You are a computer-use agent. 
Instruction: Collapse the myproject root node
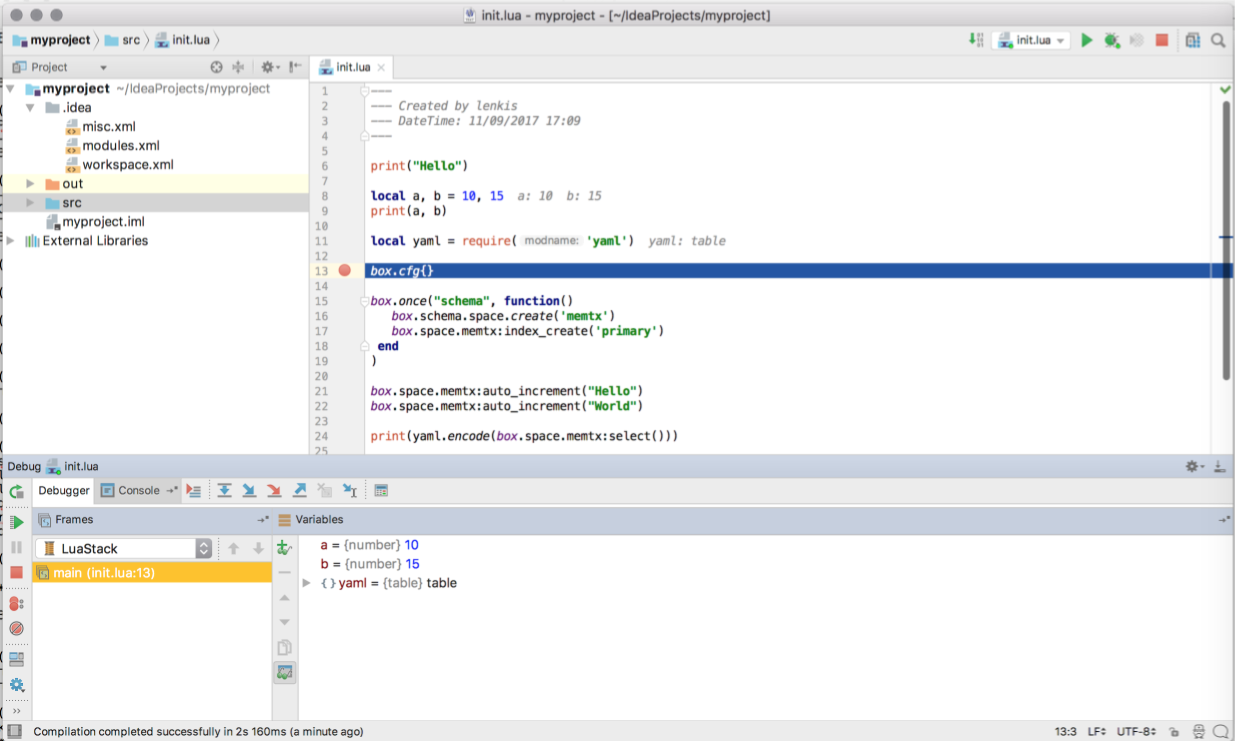click(10, 89)
